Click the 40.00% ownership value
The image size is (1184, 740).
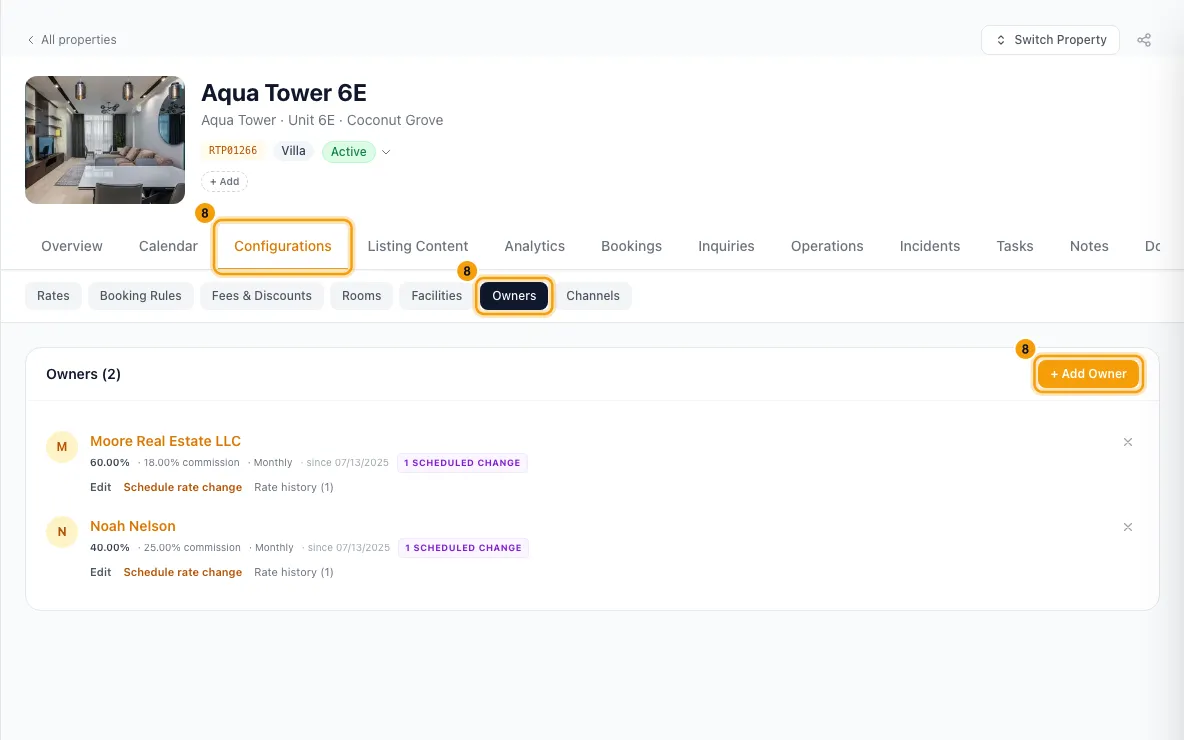point(109,548)
